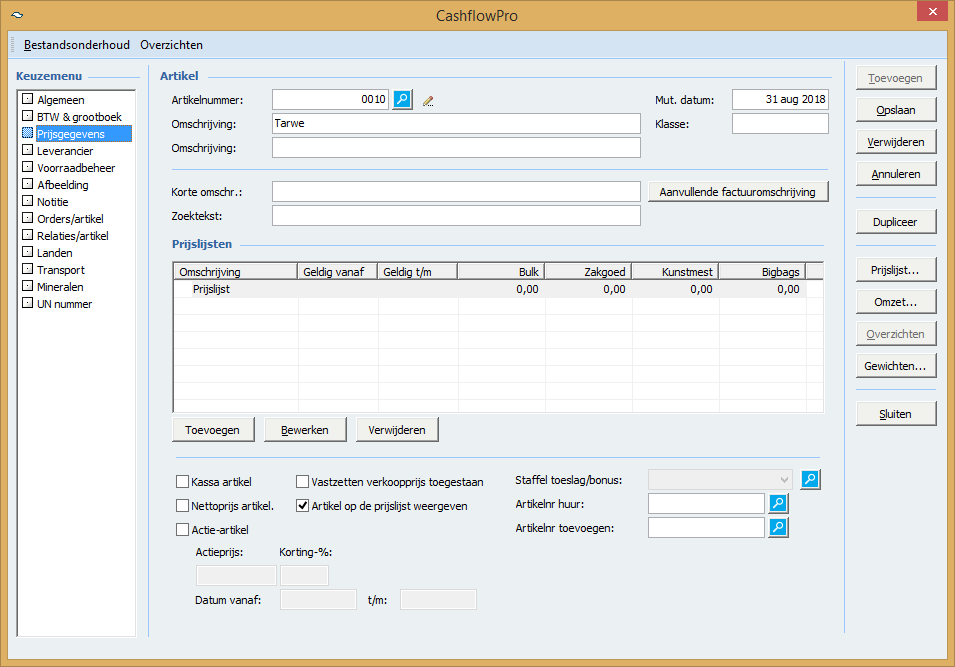955x667 pixels.
Task: Open the Prijslijst... button
Action: pos(896,270)
